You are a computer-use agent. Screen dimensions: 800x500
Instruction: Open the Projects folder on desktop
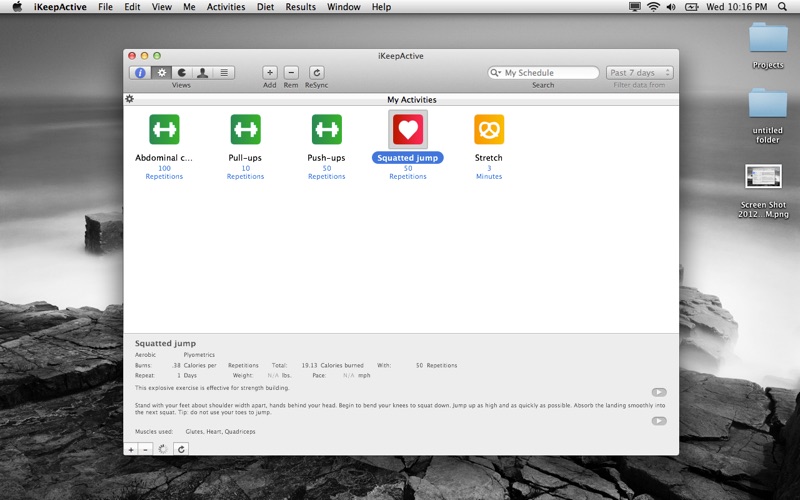767,40
